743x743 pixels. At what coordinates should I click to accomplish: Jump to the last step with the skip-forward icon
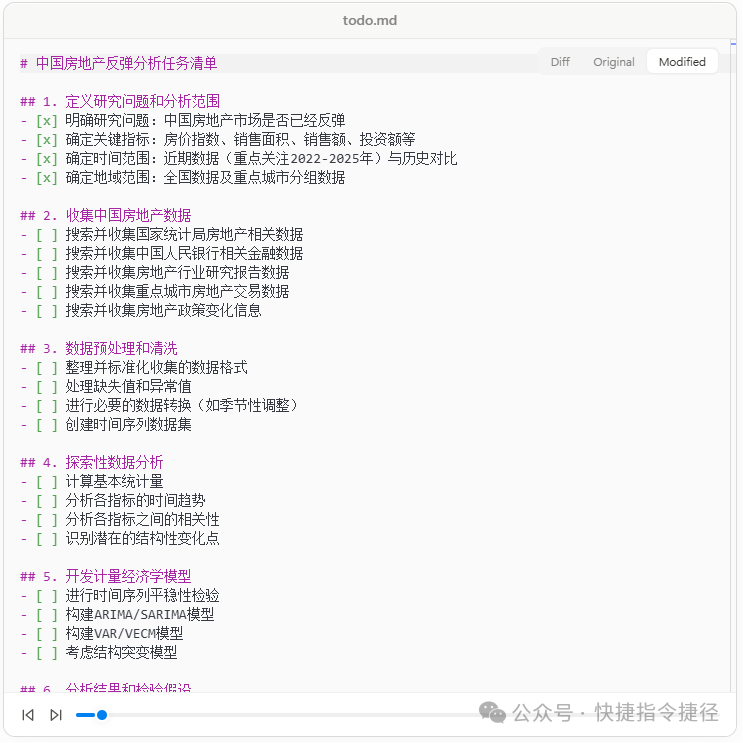[56, 715]
